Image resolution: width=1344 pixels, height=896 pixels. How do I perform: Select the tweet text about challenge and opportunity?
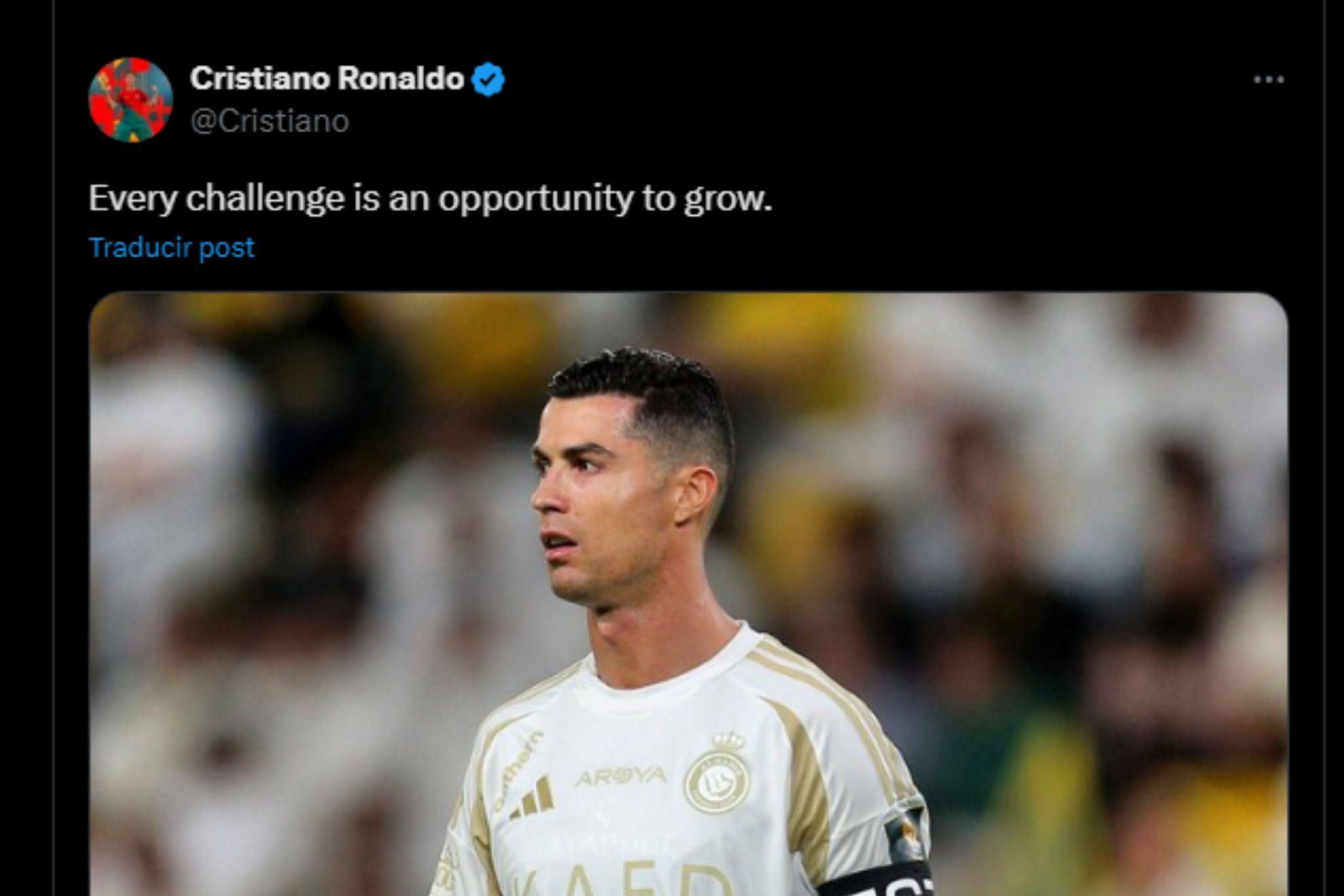coord(430,199)
